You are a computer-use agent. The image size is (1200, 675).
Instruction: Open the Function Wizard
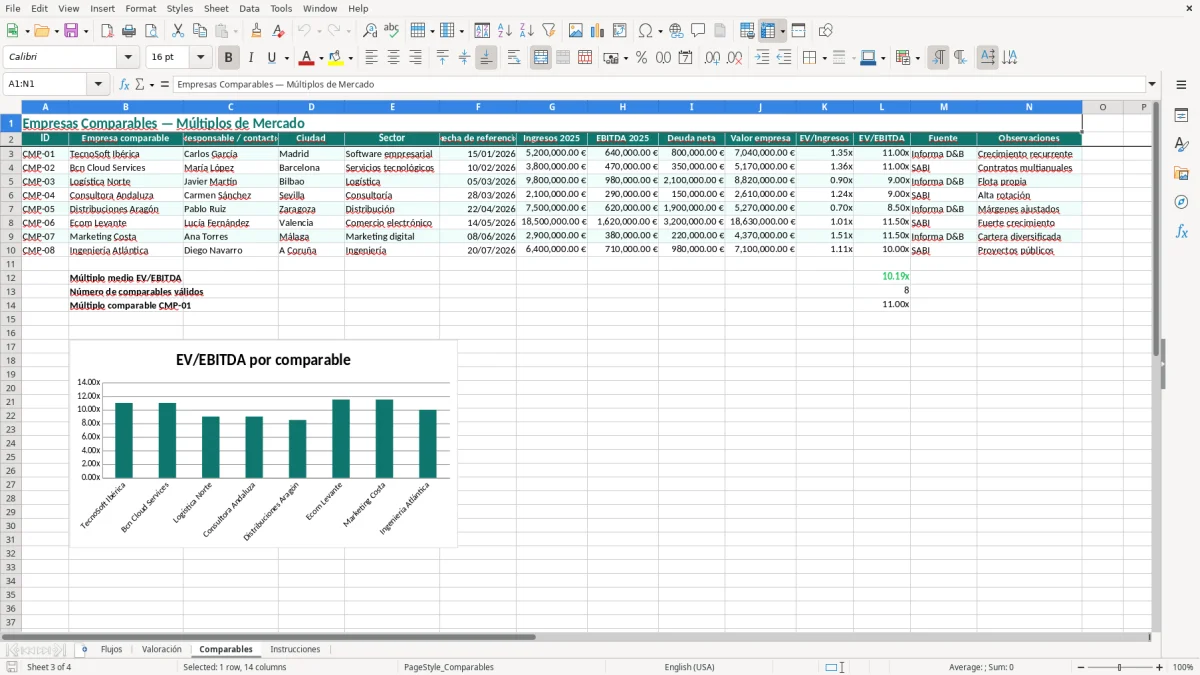(125, 85)
